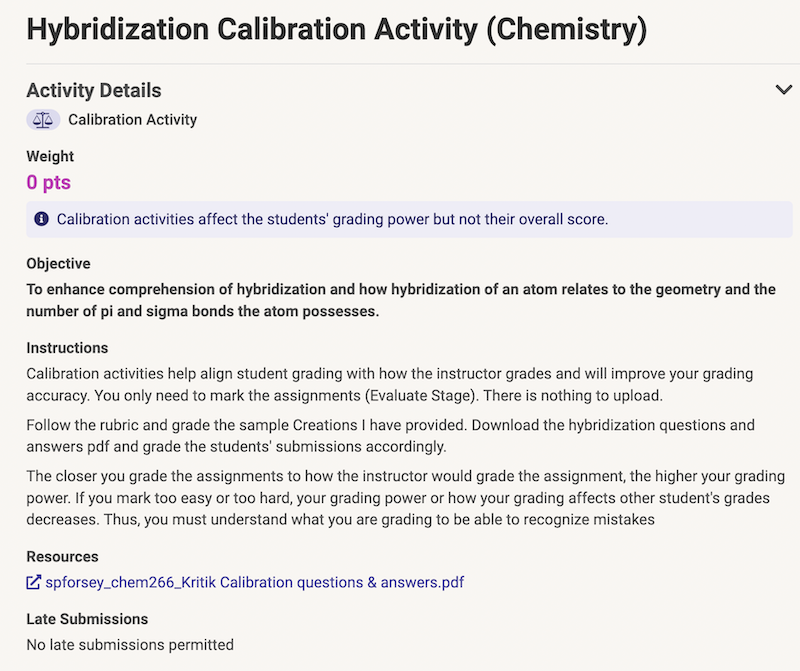The height and width of the screenshot is (671, 800).
Task: Click the Activity Details heading
Action: tap(94, 90)
